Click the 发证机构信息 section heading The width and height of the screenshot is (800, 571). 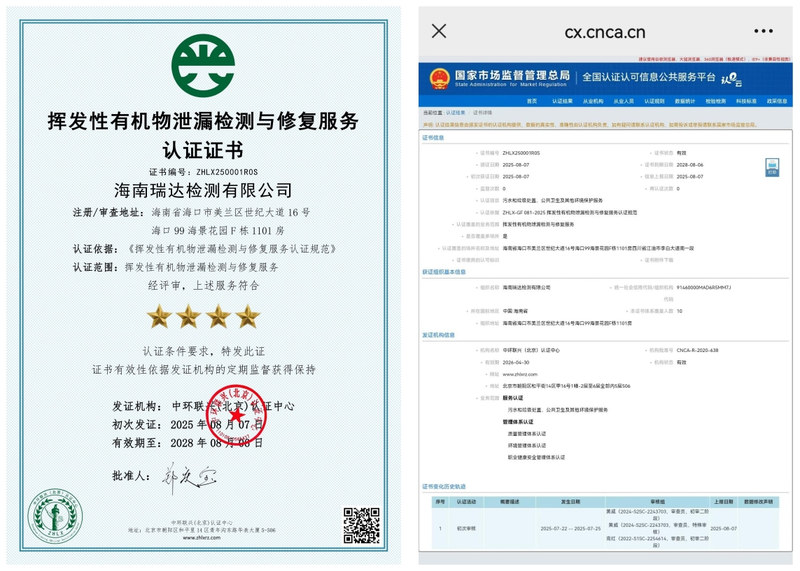[x=438, y=335]
